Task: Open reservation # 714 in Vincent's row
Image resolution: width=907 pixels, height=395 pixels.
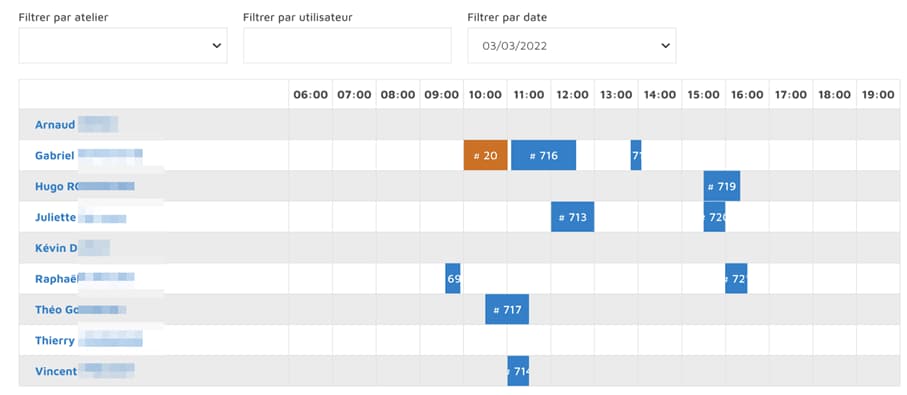Action: pos(518,371)
